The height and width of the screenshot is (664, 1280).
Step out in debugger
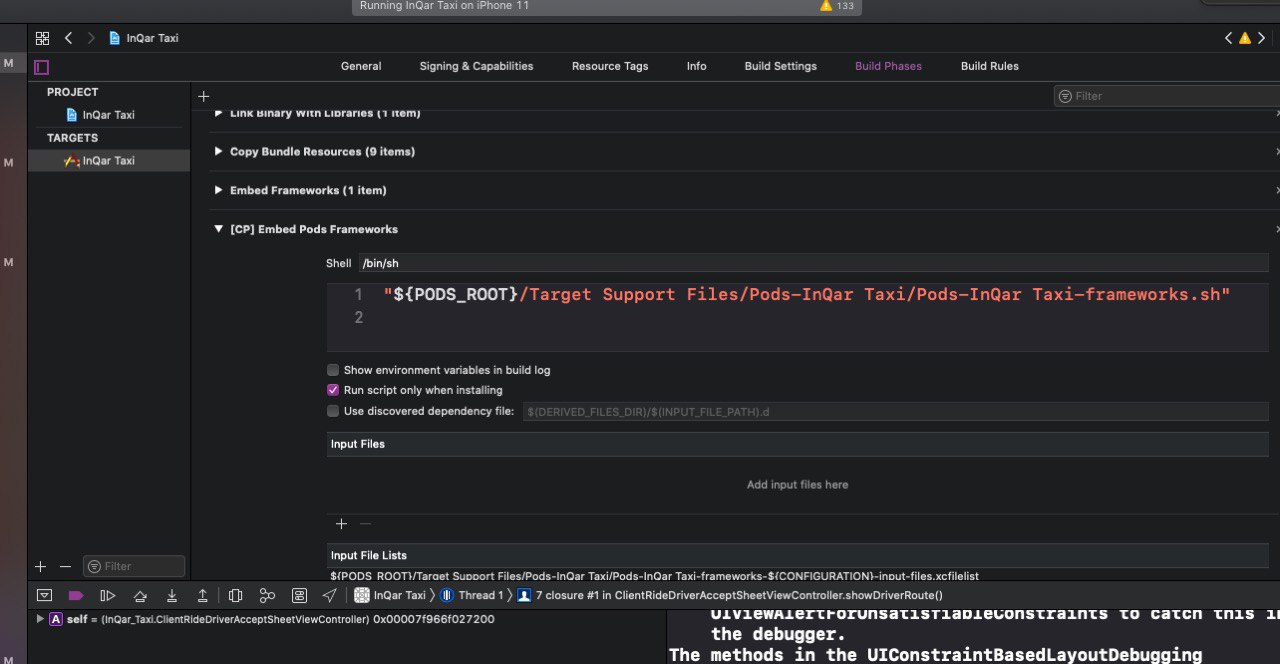click(x=202, y=595)
